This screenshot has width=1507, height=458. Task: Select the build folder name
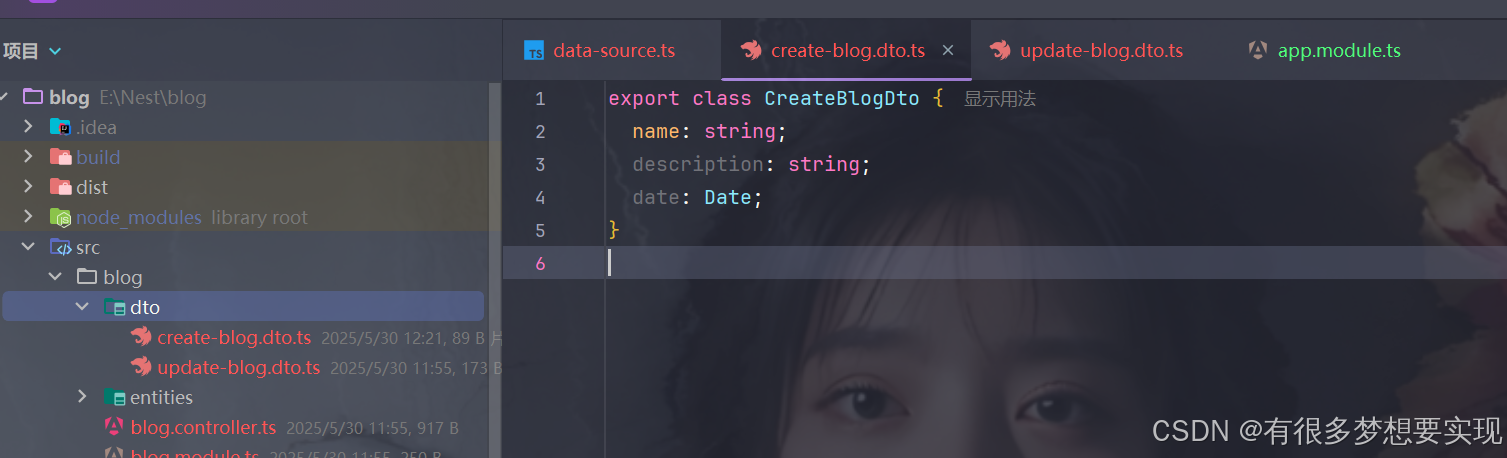click(98, 157)
